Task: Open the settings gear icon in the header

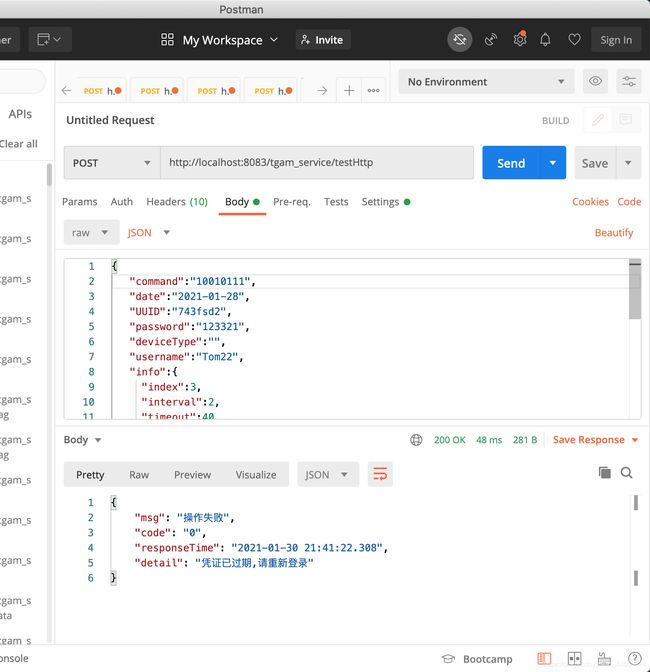Action: tap(519, 39)
